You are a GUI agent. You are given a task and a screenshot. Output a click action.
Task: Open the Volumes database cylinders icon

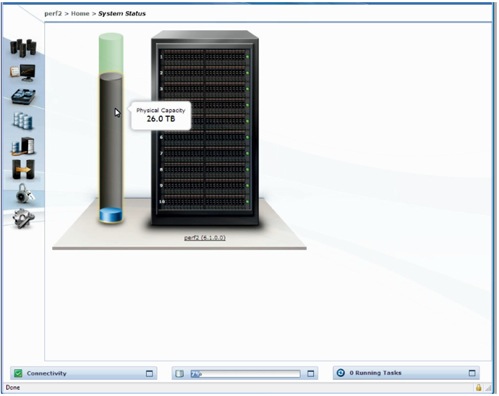[x=23, y=120]
